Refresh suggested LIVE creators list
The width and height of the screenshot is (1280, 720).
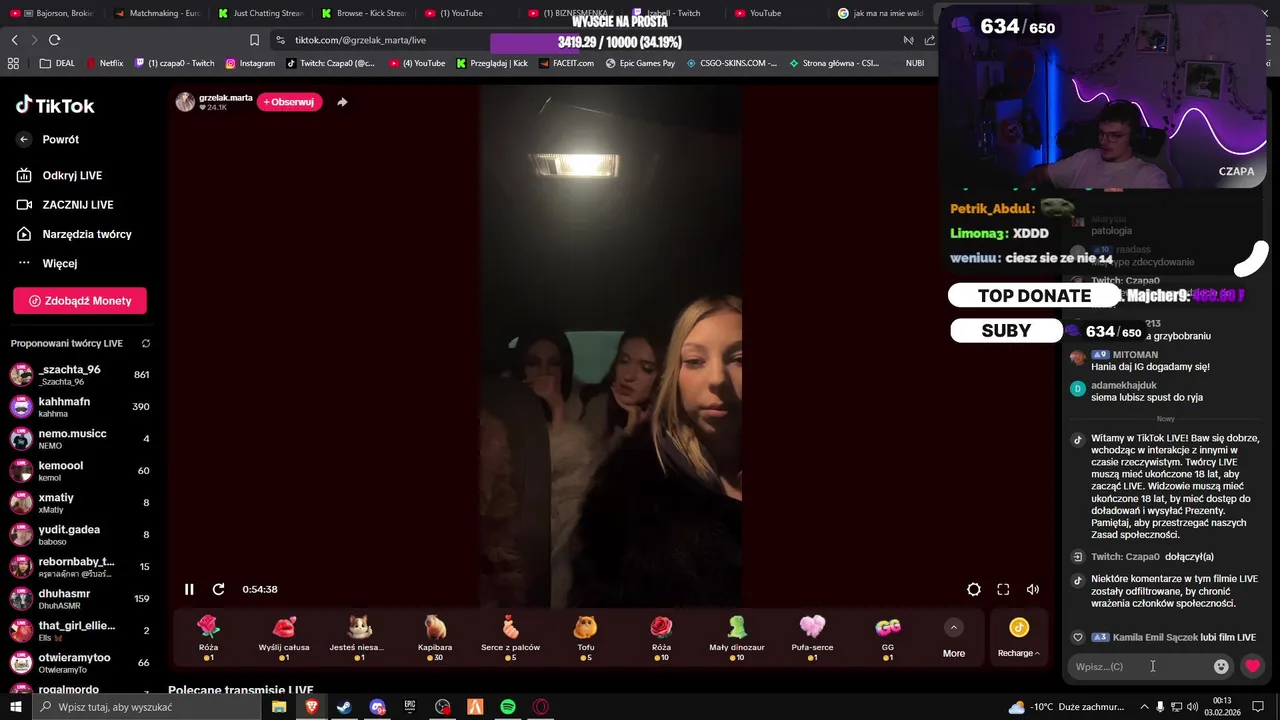146,343
